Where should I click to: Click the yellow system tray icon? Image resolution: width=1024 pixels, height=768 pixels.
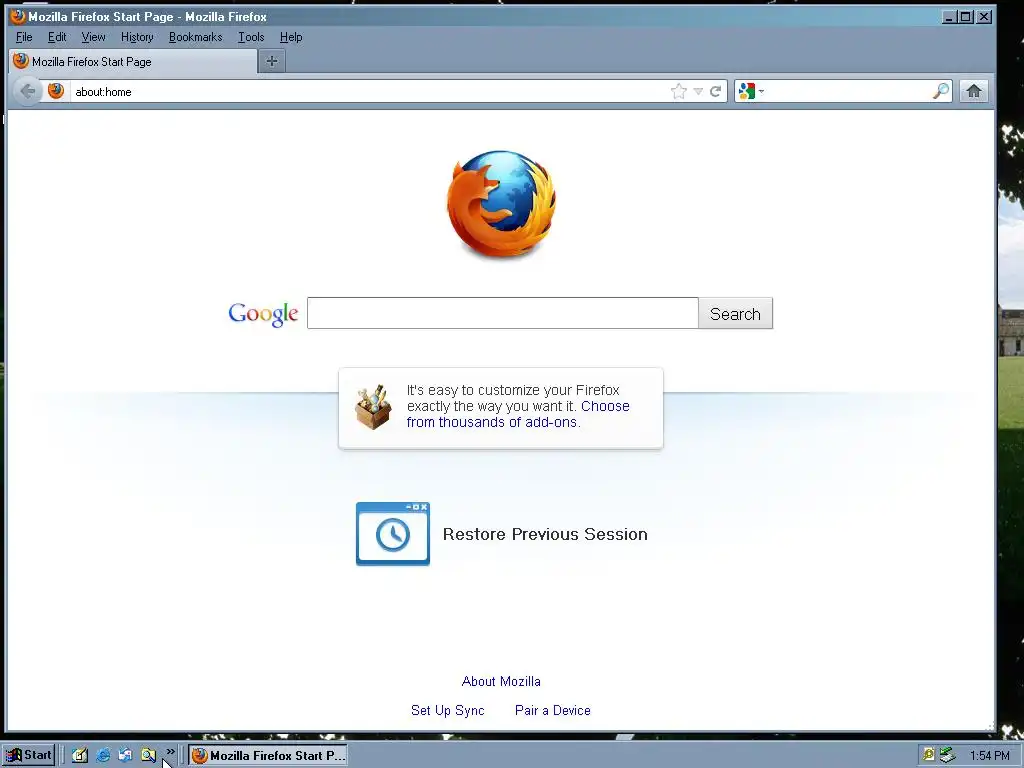(x=928, y=756)
